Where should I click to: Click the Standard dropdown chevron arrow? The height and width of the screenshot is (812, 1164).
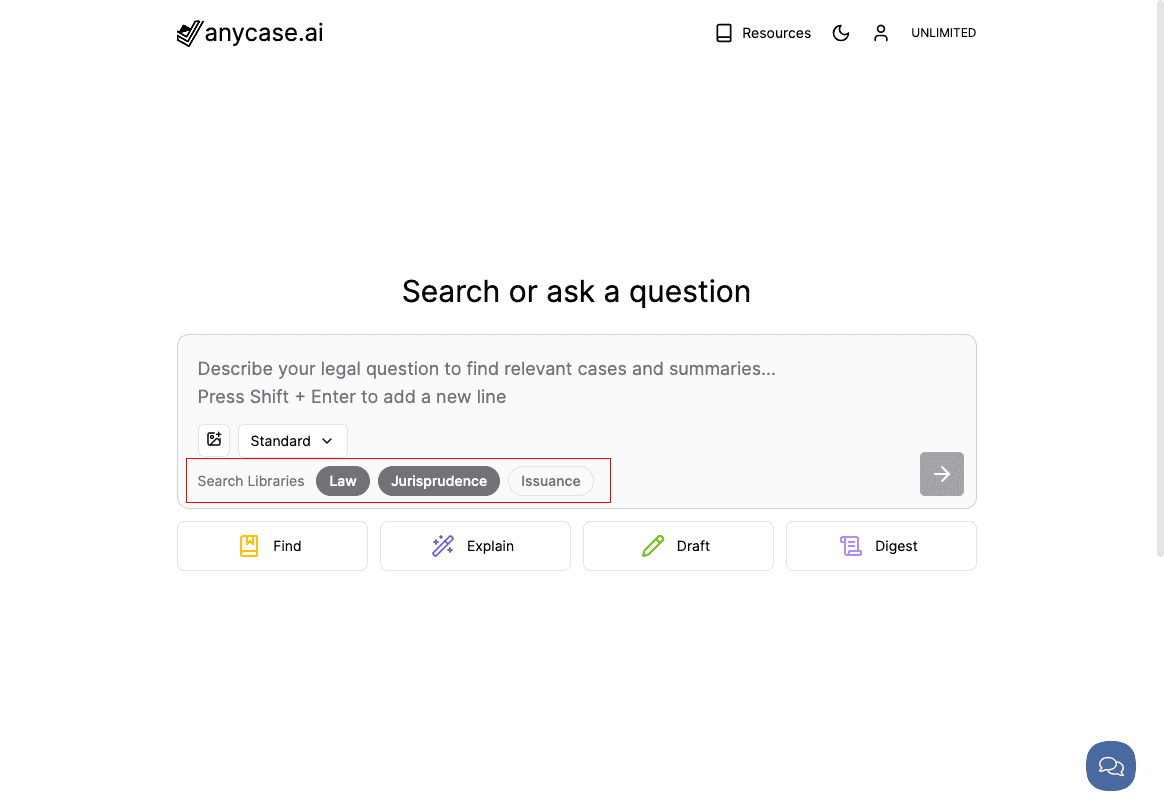coord(327,441)
